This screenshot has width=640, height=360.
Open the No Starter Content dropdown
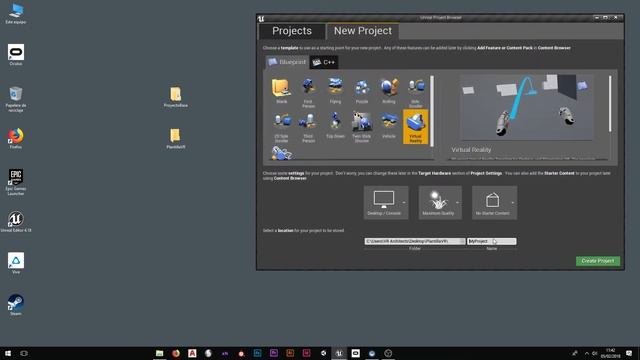click(494, 202)
